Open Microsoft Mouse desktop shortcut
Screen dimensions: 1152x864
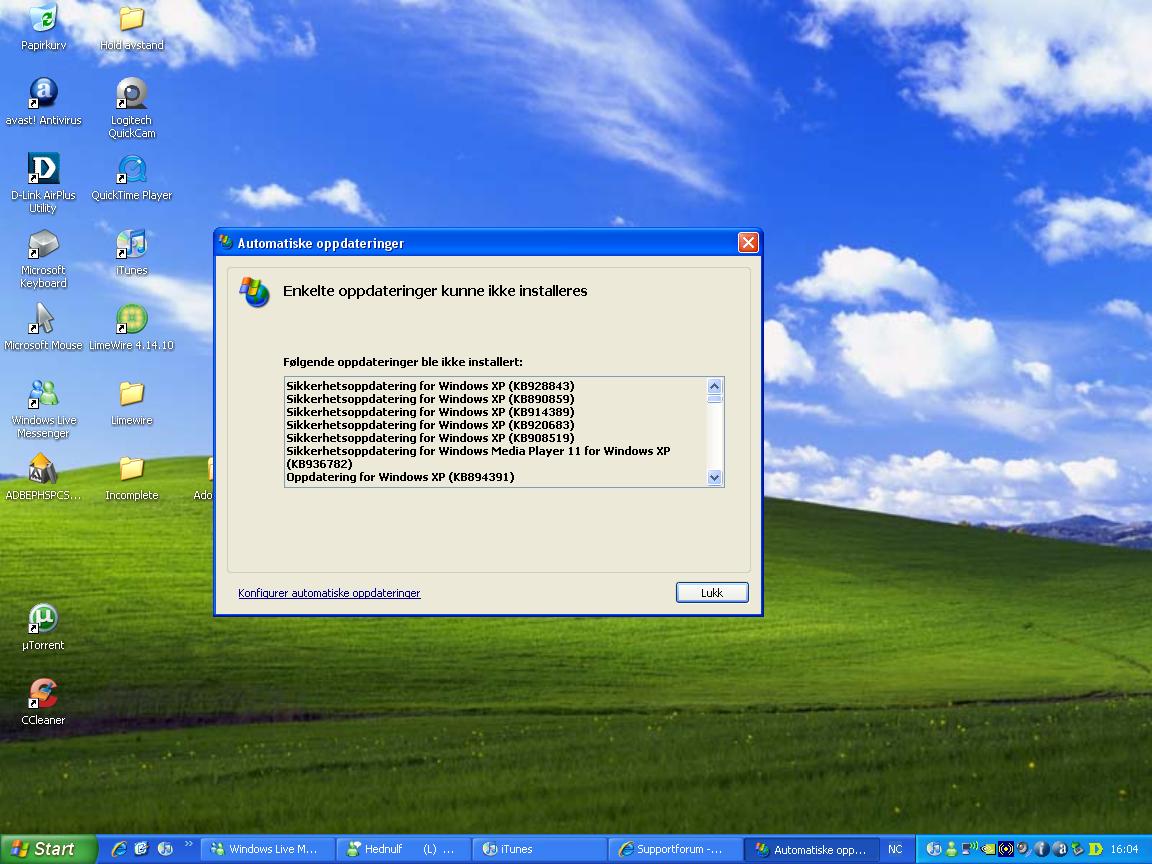(x=43, y=327)
